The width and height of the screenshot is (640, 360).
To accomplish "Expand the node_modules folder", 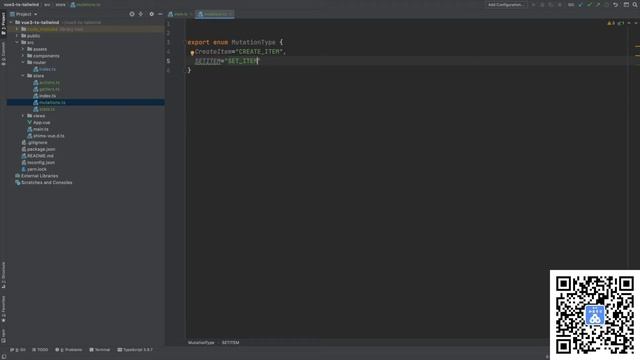I will tap(17, 29).
